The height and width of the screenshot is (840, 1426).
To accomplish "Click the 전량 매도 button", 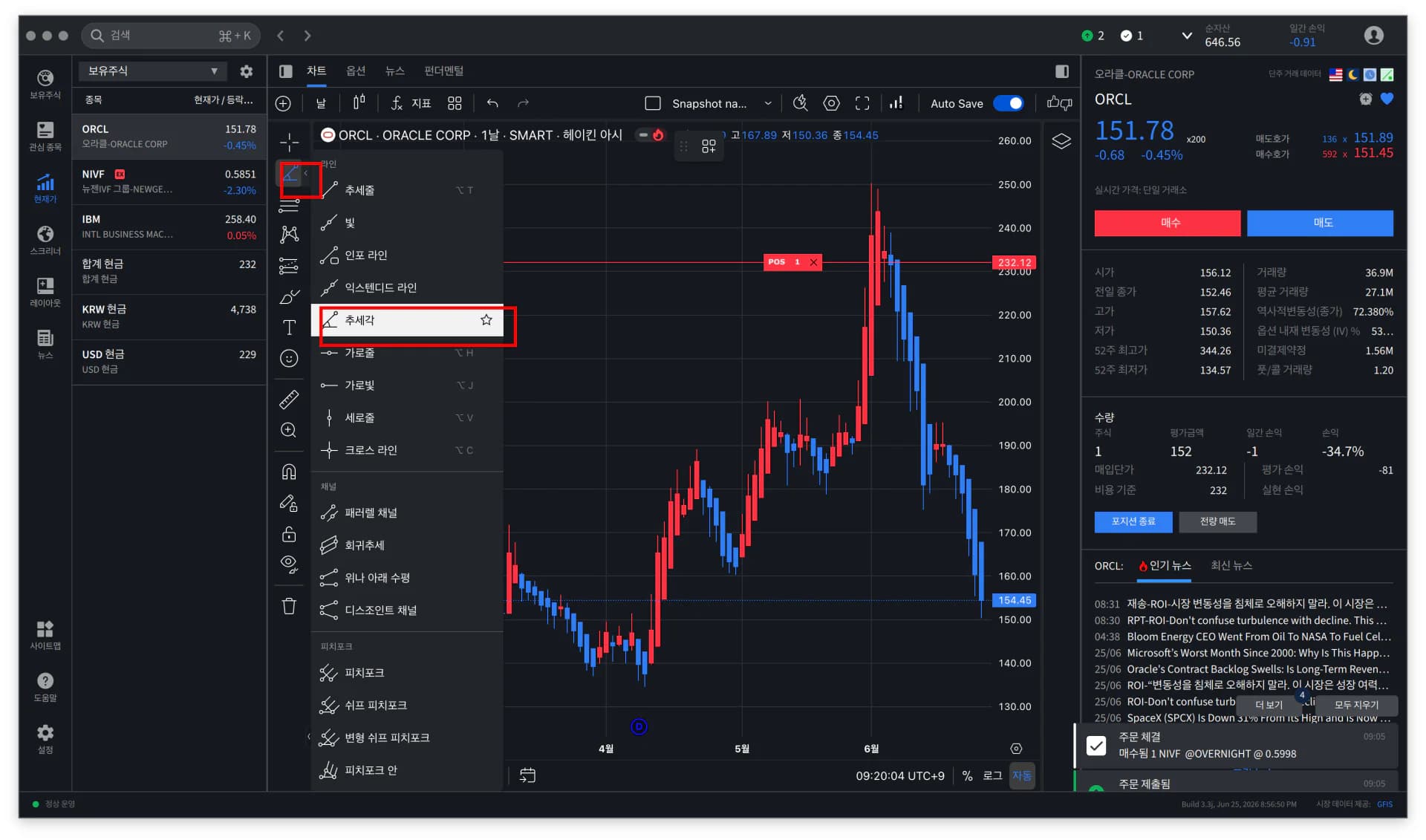I will pos(1218,522).
